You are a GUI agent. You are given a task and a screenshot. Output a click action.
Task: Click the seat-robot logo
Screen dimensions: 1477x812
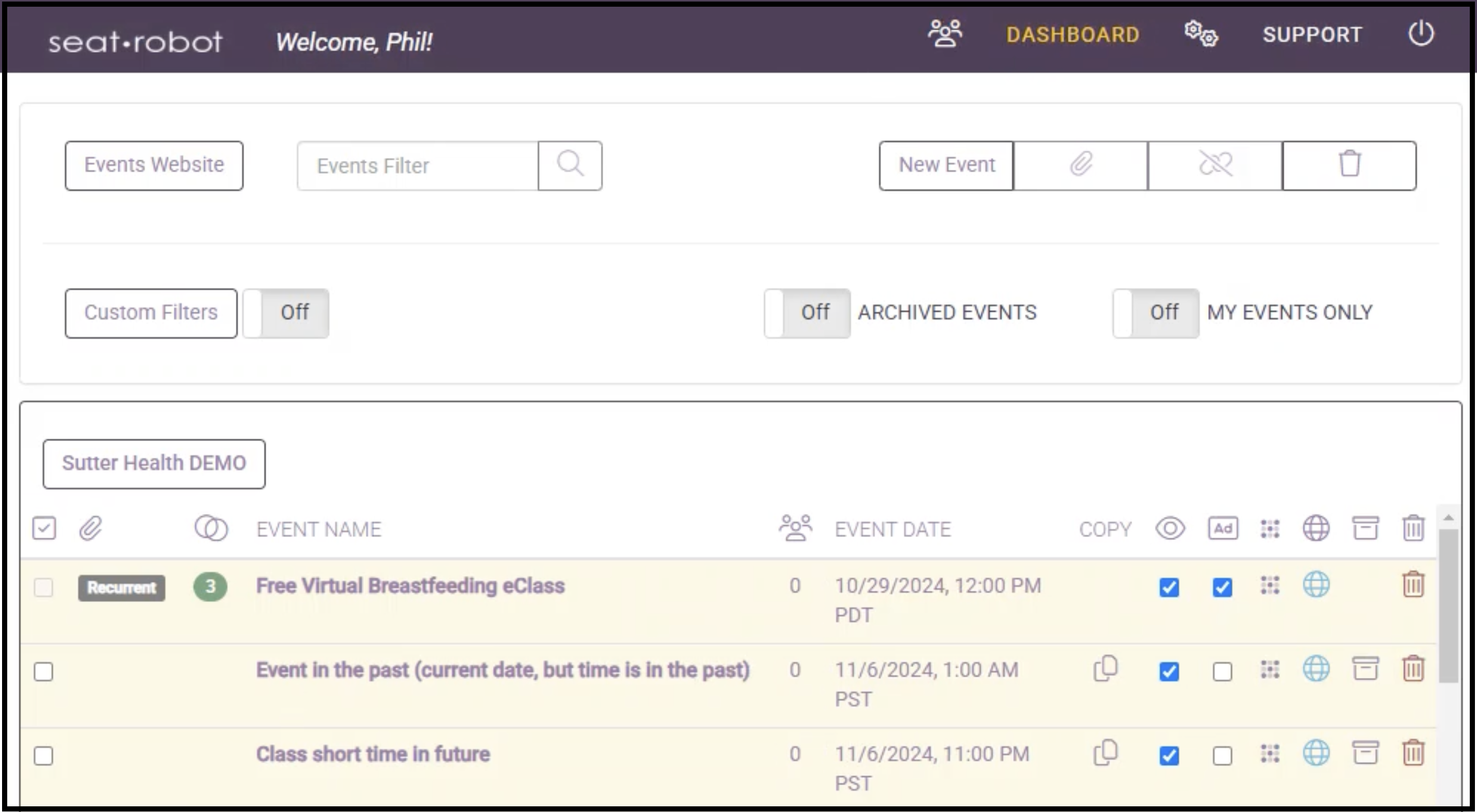pos(135,41)
